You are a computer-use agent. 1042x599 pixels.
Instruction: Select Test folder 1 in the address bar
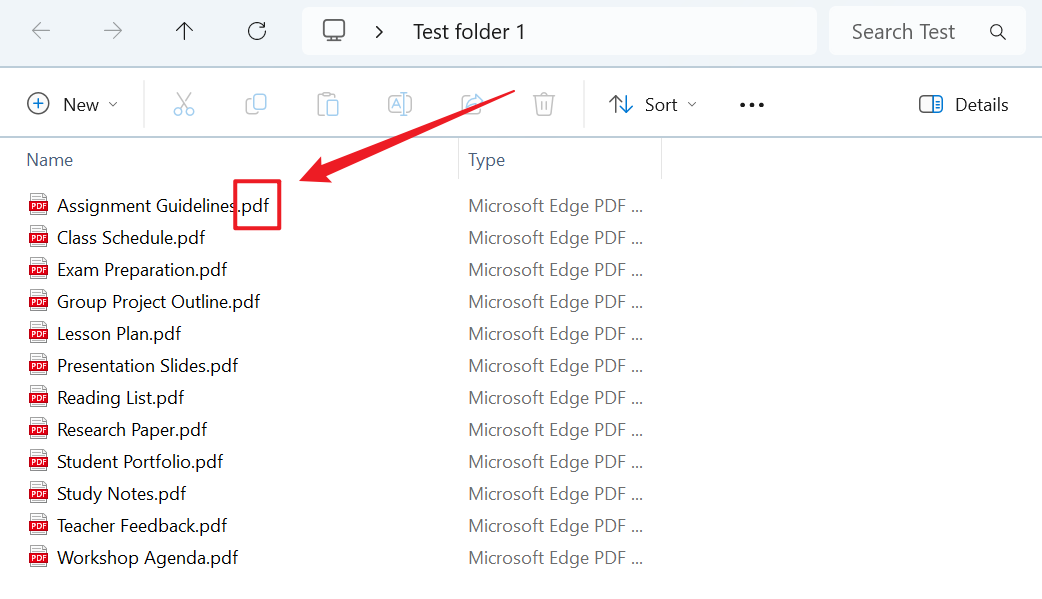[x=469, y=31]
